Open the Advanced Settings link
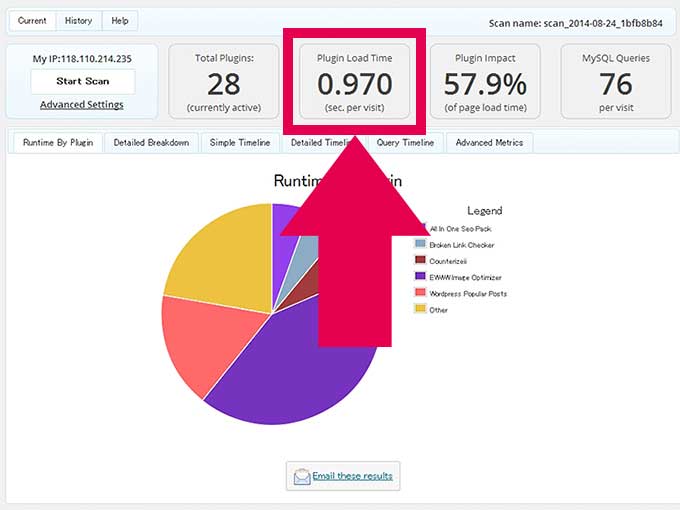 82,104
